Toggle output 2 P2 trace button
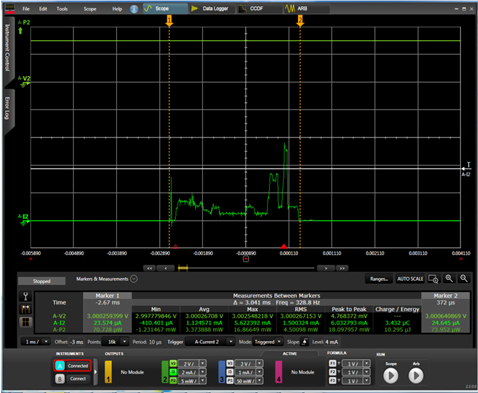Image resolution: width=478 pixels, height=393 pixels. coord(173,380)
